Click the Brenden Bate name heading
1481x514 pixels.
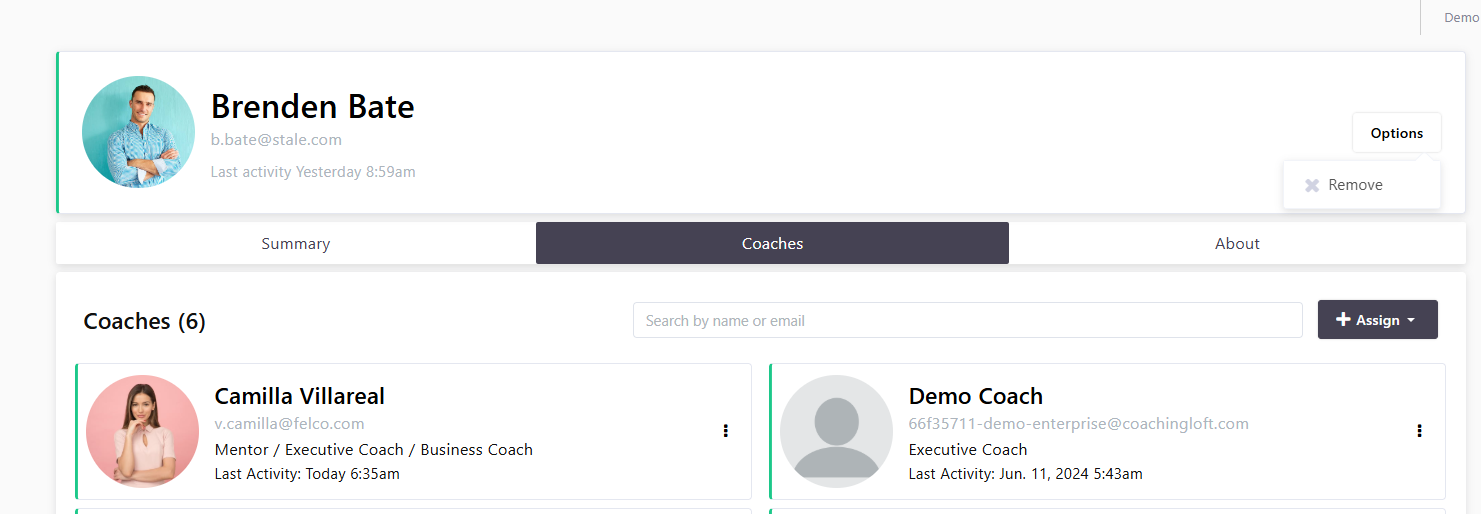312,106
